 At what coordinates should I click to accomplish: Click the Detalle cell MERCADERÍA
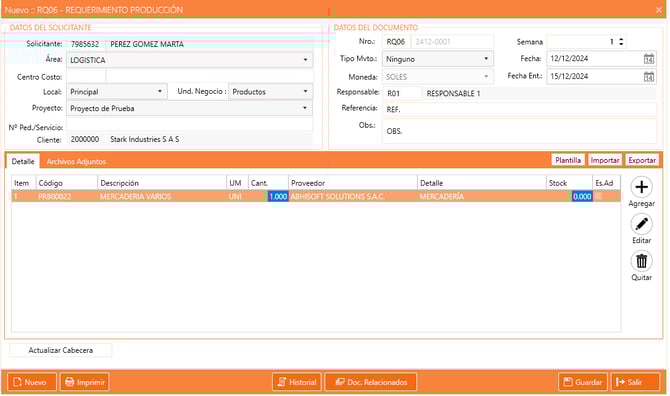coord(482,197)
